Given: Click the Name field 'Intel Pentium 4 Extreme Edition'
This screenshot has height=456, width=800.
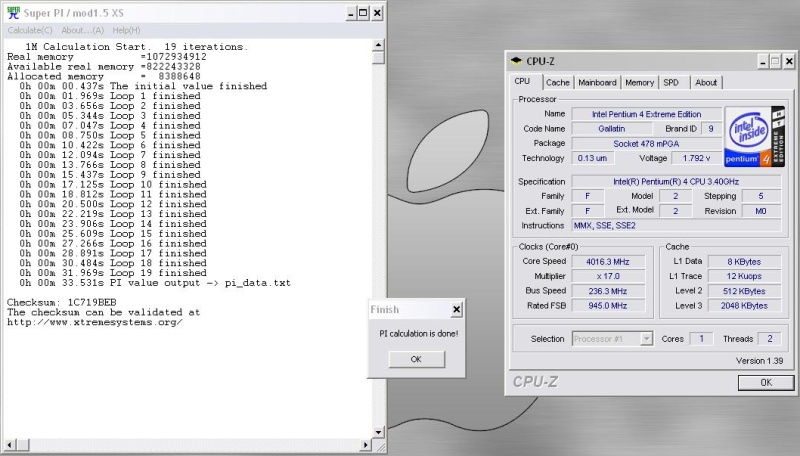Looking at the screenshot, I should pyautogui.click(x=646, y=114).
